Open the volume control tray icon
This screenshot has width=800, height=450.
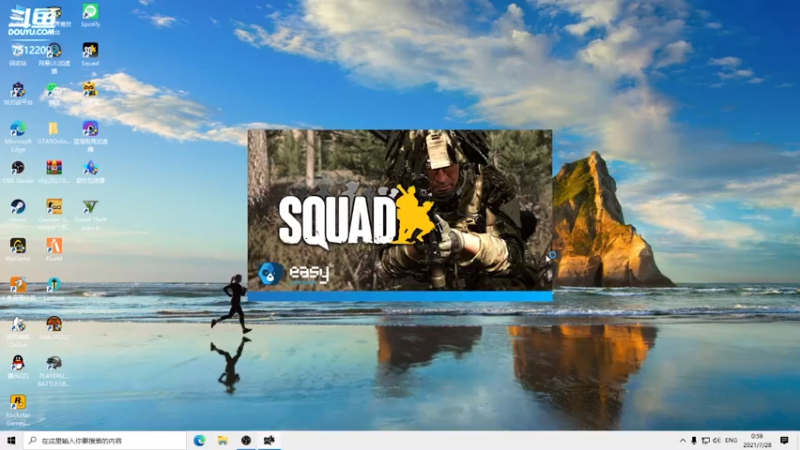point(717,440)
